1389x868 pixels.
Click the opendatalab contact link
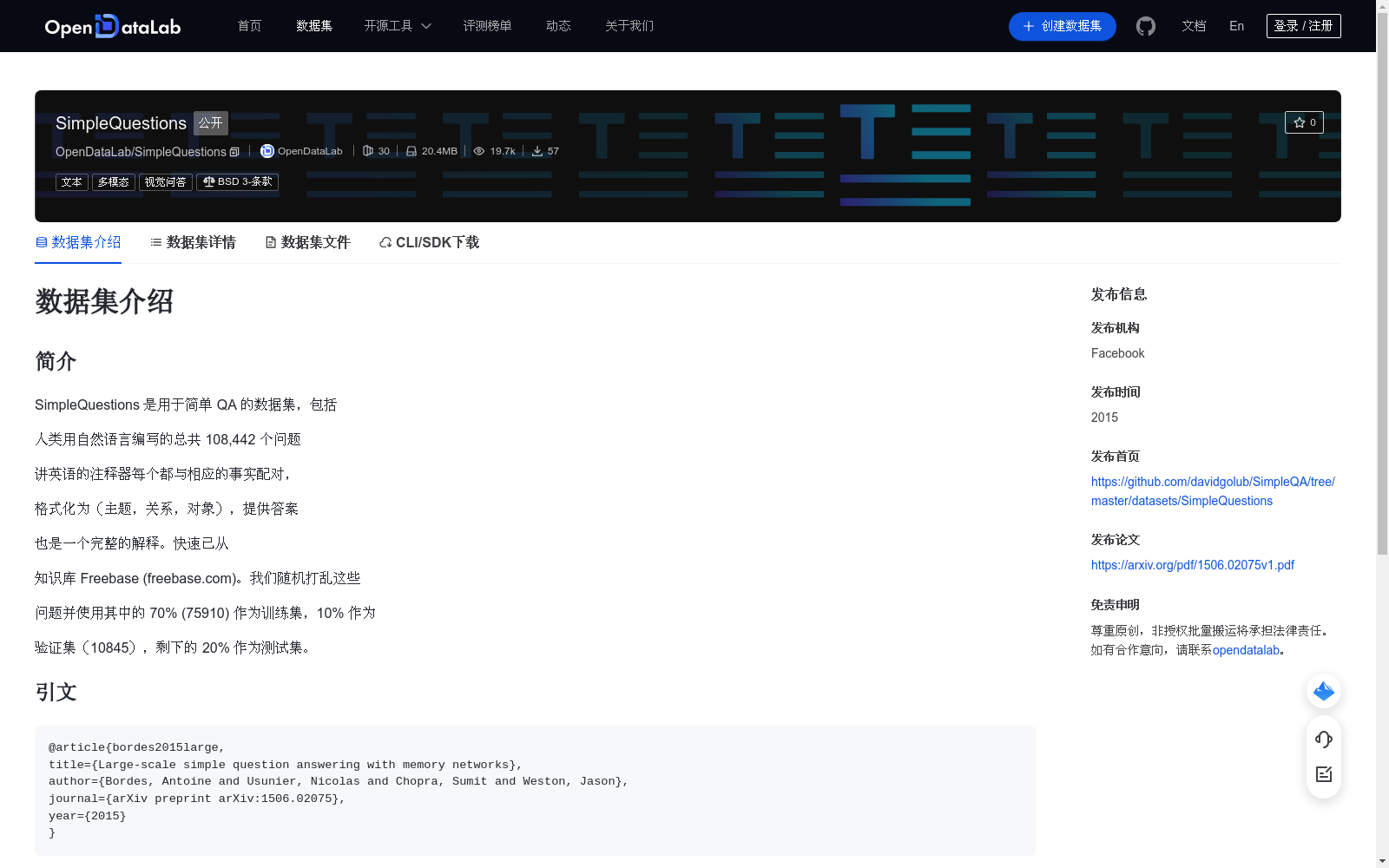click(1246, 650)
